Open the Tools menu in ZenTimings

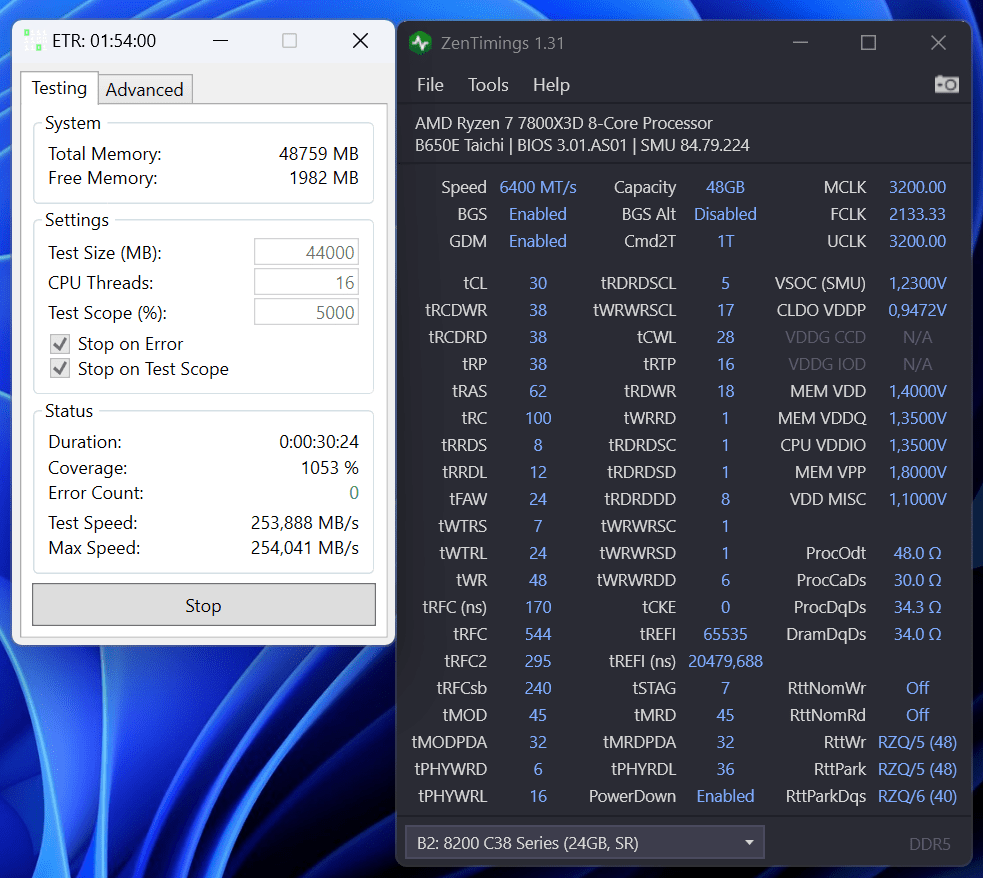[x=488, y=85]
